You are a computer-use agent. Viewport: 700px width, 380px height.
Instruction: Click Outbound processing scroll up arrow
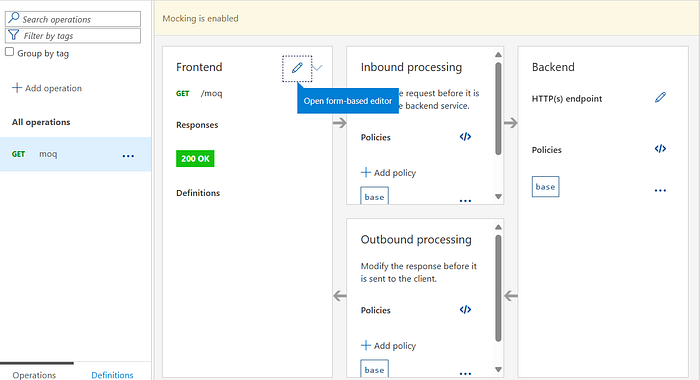[498, 227]
